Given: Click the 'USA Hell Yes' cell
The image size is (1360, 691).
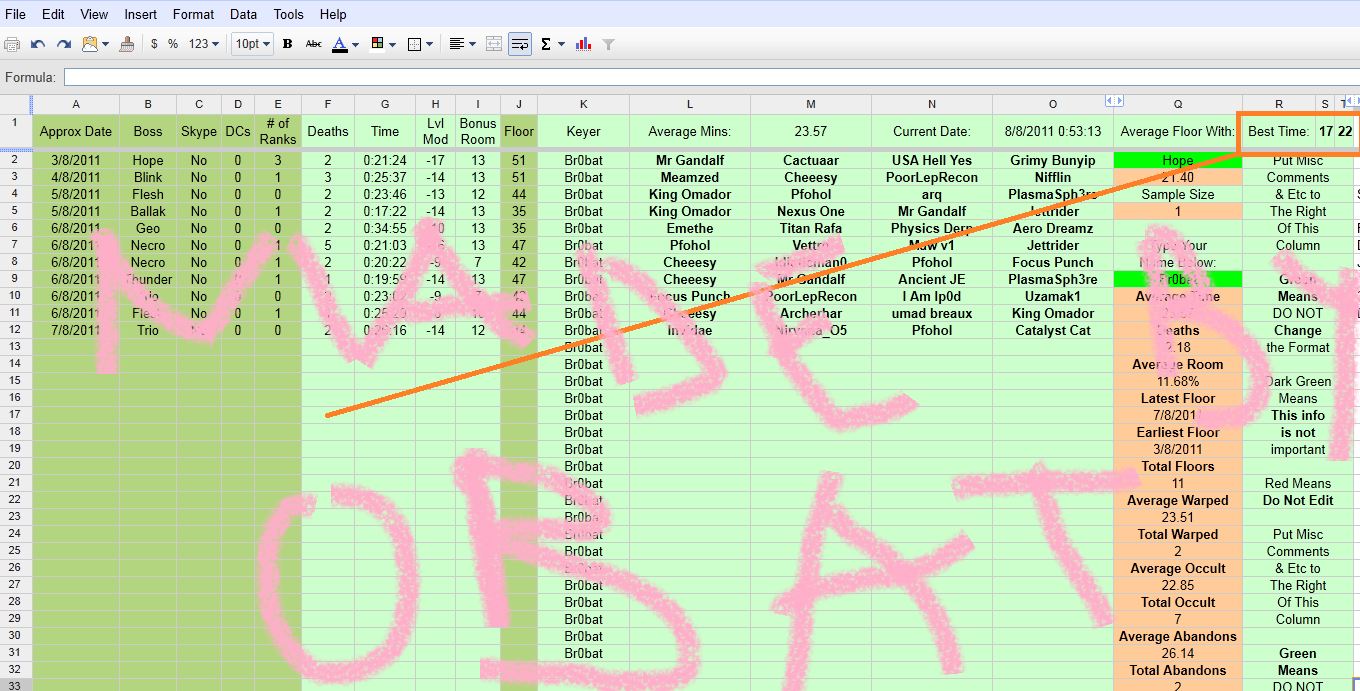Looking at the screenshot, I should click(932, 161).
